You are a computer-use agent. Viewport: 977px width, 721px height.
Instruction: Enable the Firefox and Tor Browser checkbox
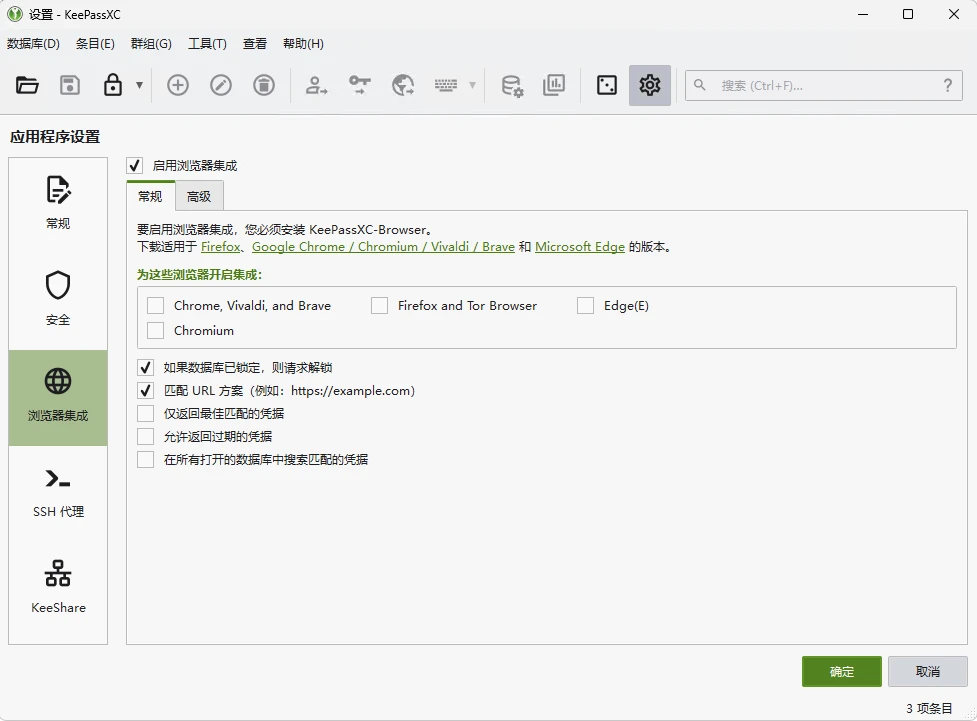pyautogui.click(x=379, y=305)
